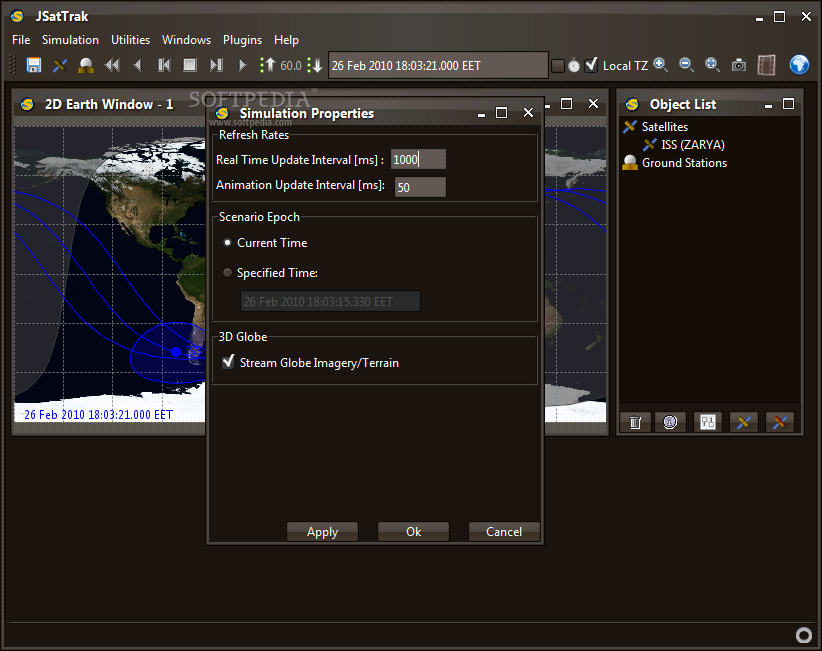
Task: Maximize the Object List panel
Action: (788, 104)
